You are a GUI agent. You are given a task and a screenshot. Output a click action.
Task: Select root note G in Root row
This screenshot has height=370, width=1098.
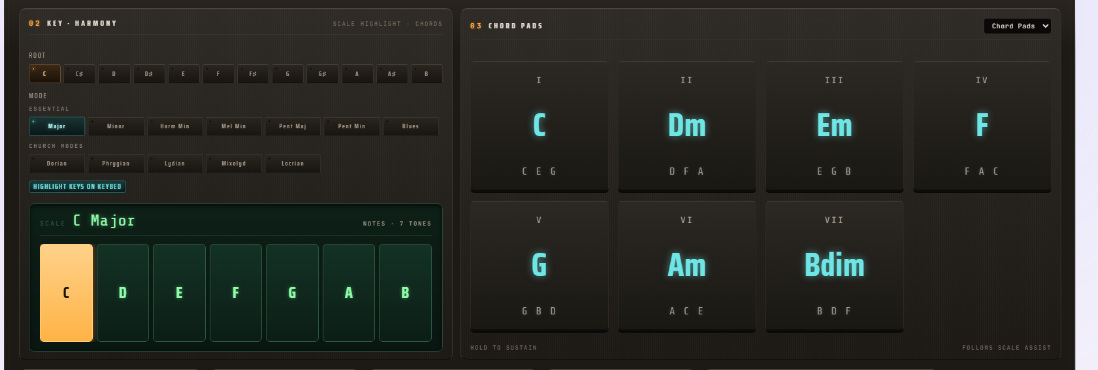click(288, 74)
